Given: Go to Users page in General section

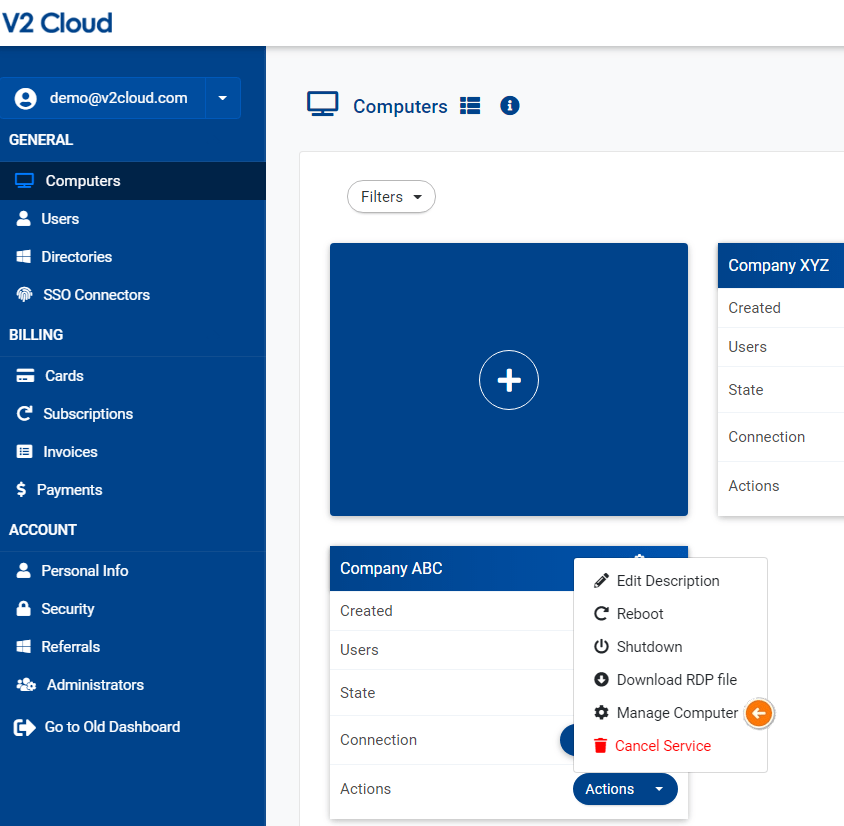Looking at the screenshot, I should coord(133,218).
